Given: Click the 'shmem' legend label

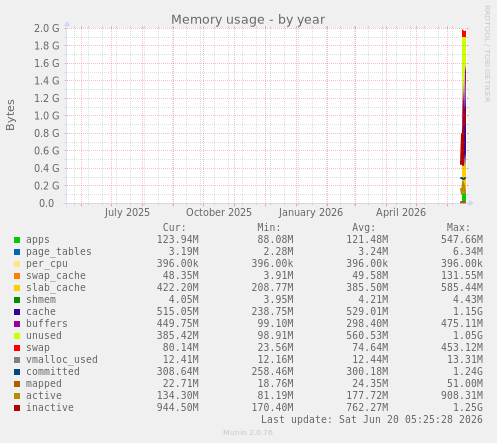Looking at the screenshot, I should click(41, 300).
